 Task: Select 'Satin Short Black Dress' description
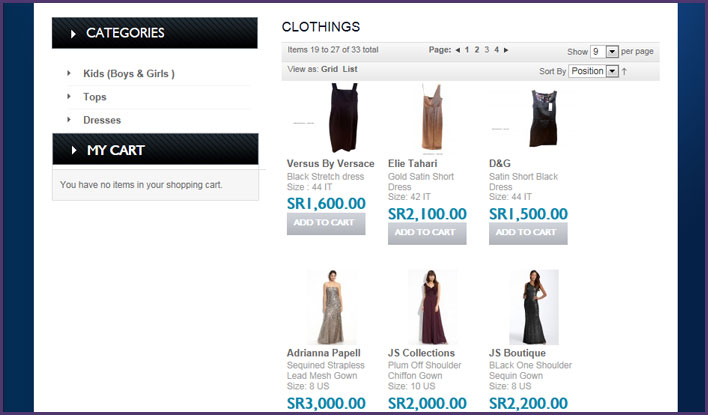tap(523, 182)
